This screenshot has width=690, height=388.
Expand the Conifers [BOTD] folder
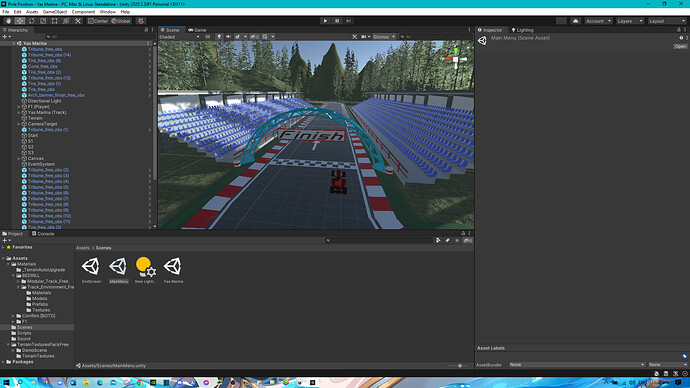click(x=13, y=316)
